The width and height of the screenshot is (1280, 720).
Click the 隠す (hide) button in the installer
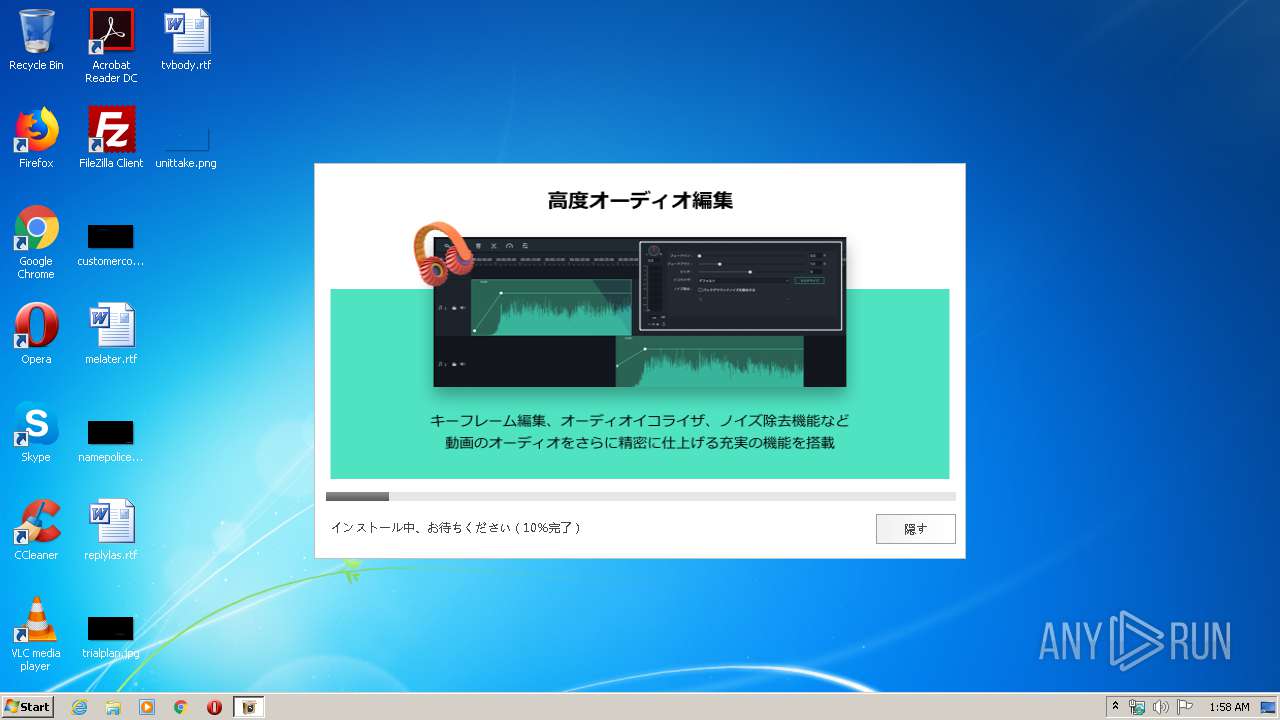pos(915,529)
